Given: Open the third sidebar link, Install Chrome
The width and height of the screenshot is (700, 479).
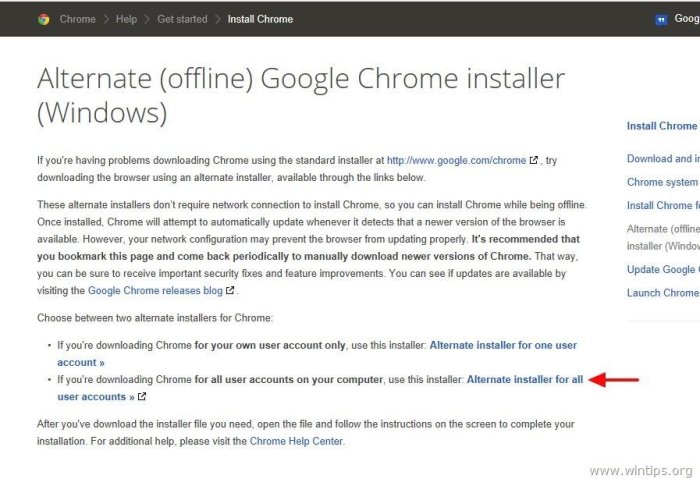Looking at the screenshot, I should click(663, 205).
